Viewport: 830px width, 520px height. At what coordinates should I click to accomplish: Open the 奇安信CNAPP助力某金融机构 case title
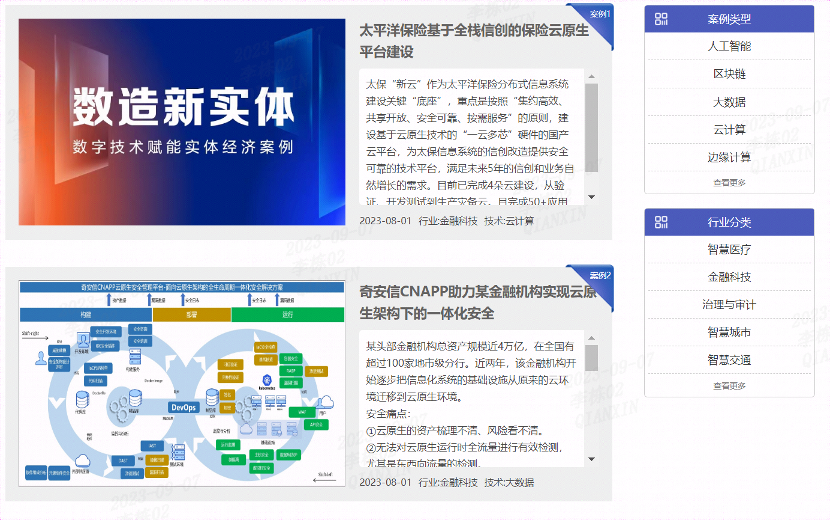(x=478, y=302)
